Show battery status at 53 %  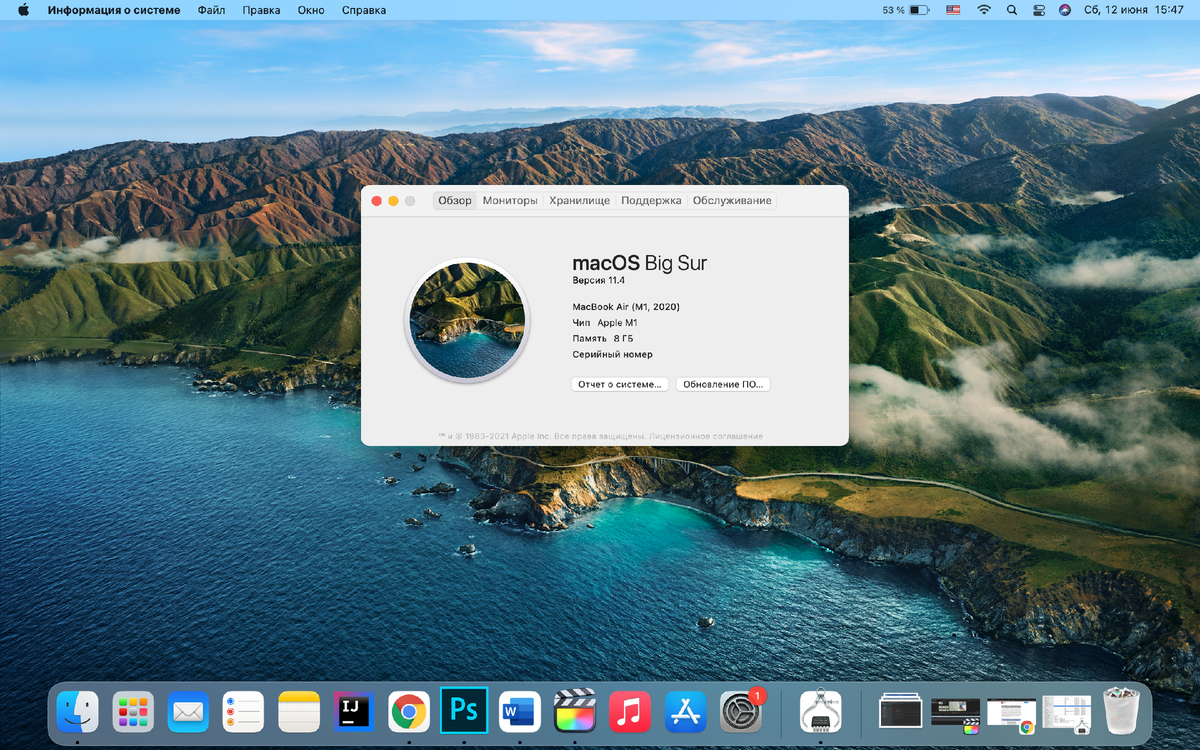[906, 10]
